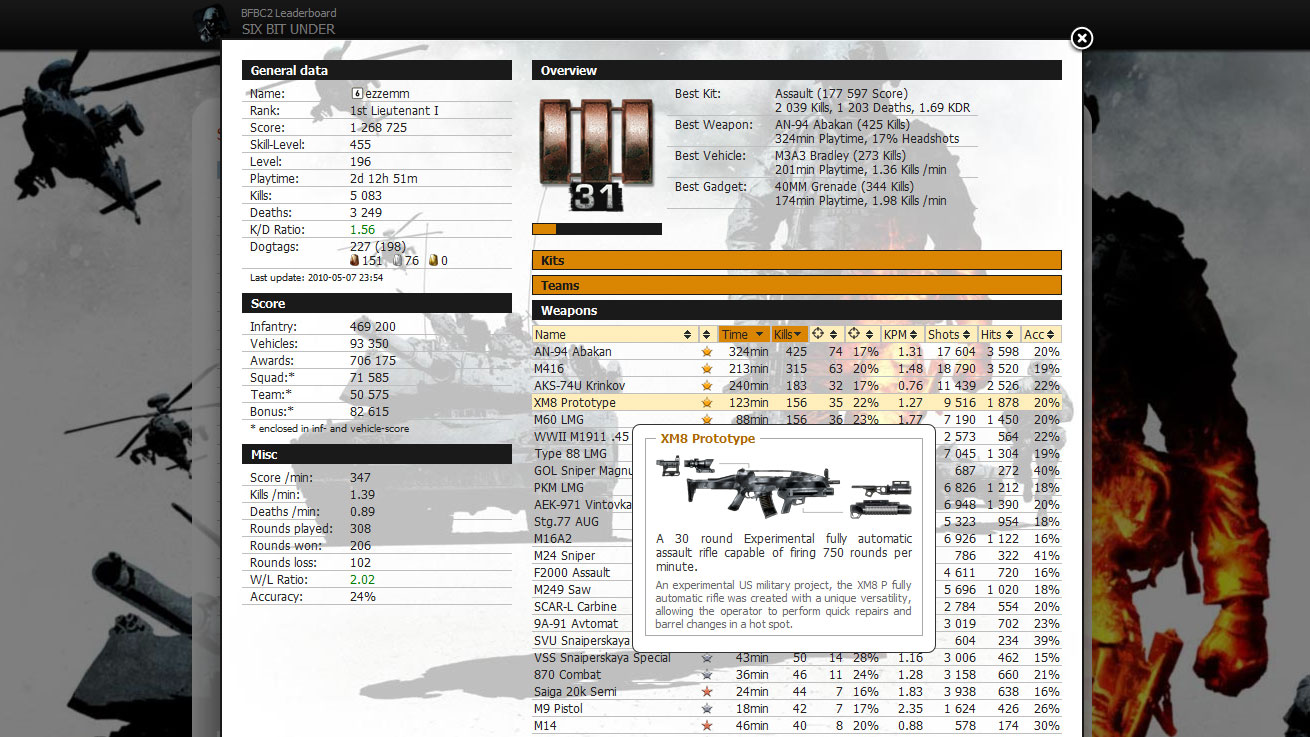Expand the Teams section
This screenshot has height=737, width=1310.
click(x=796, y=285)
